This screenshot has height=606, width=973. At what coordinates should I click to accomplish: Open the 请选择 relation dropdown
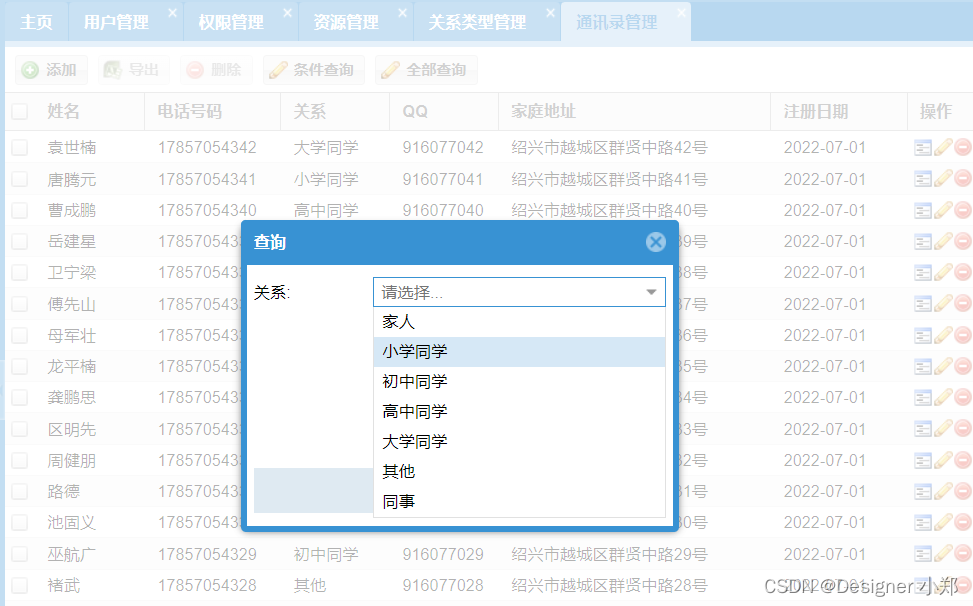520,291
